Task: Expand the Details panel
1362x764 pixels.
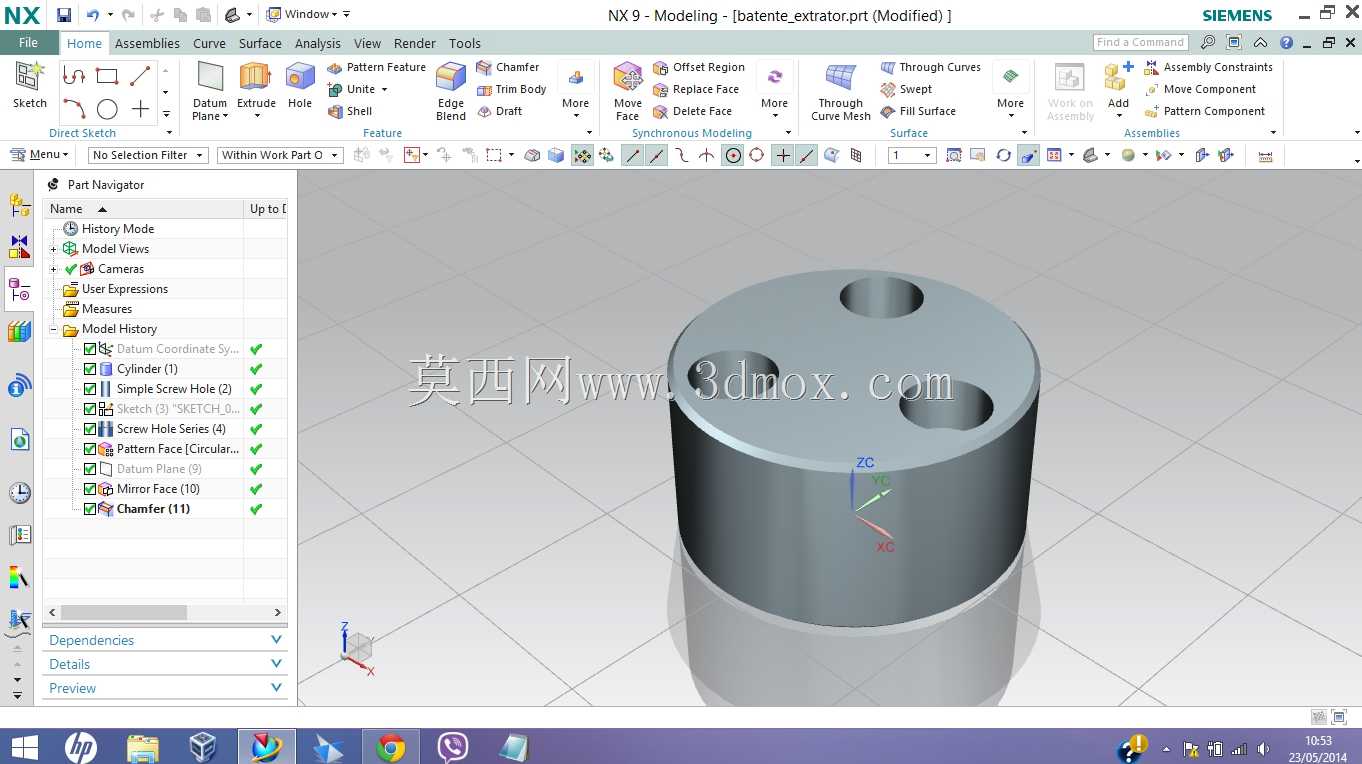Action: click(166, 664)
